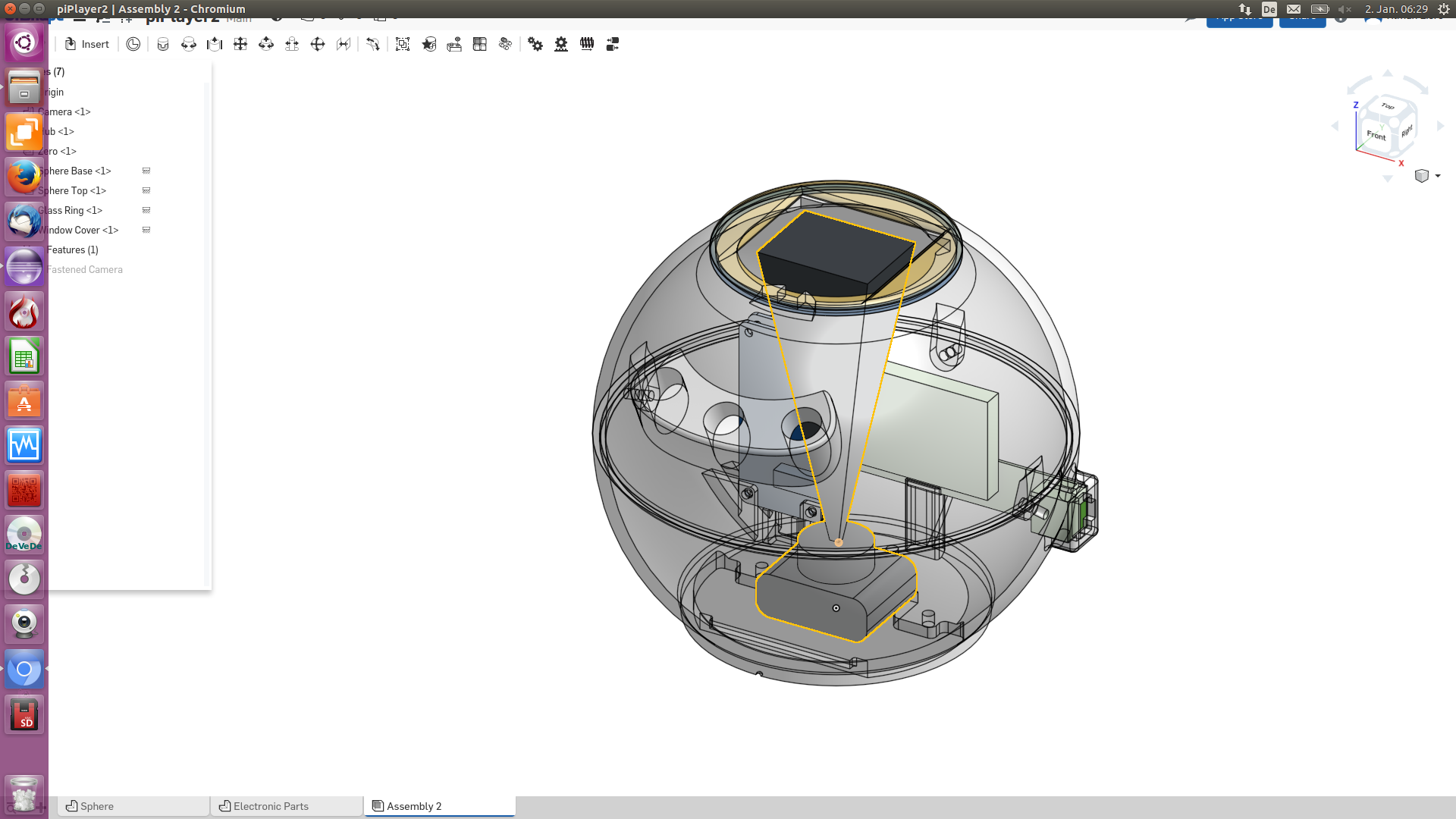Switch to the Sphere tab
The width and height of the screenshot is (1456, 819).
pos(133,806)
